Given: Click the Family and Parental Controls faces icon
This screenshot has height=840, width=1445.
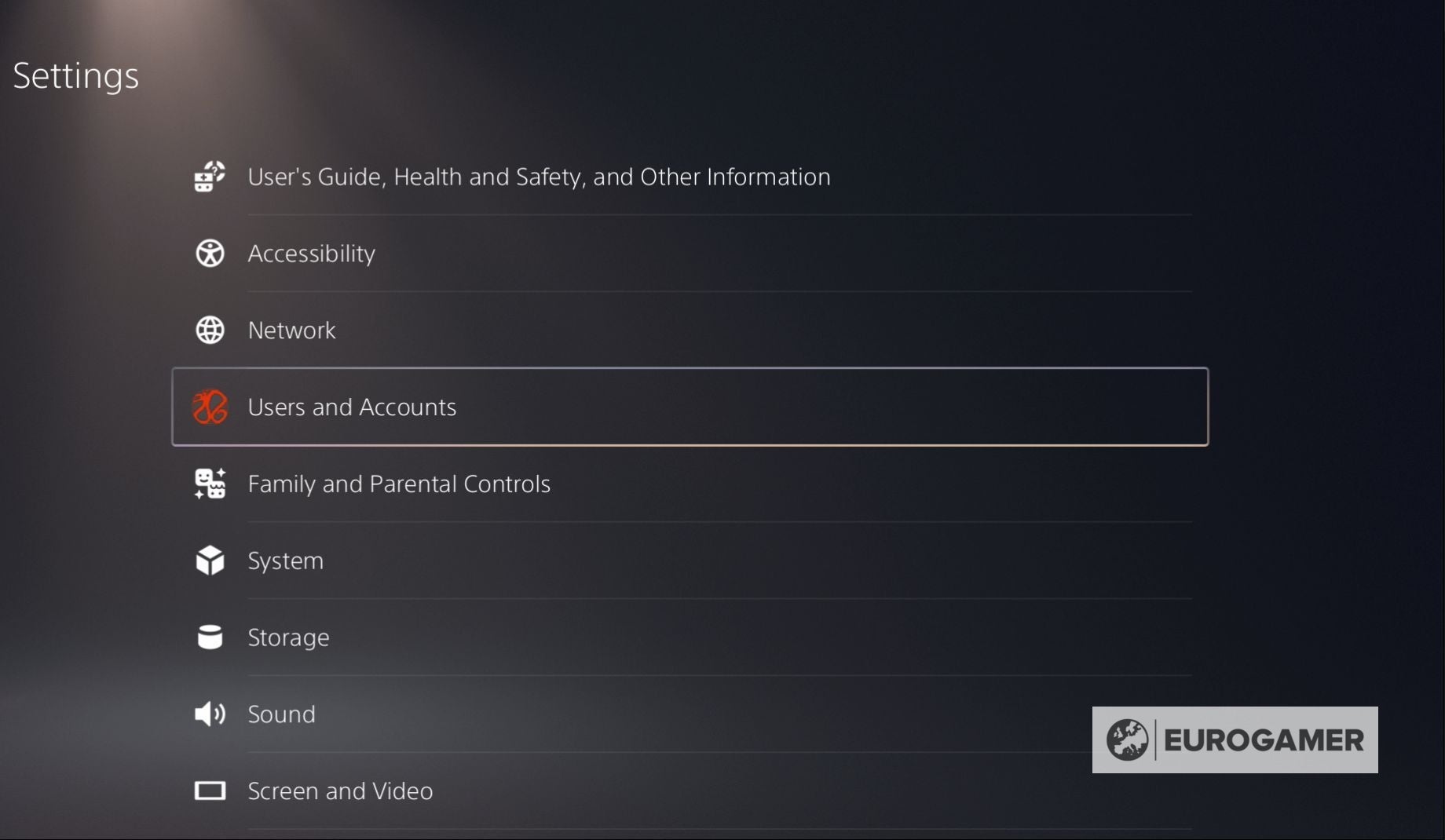Looking at the screenshot, I should click(209, 484).
